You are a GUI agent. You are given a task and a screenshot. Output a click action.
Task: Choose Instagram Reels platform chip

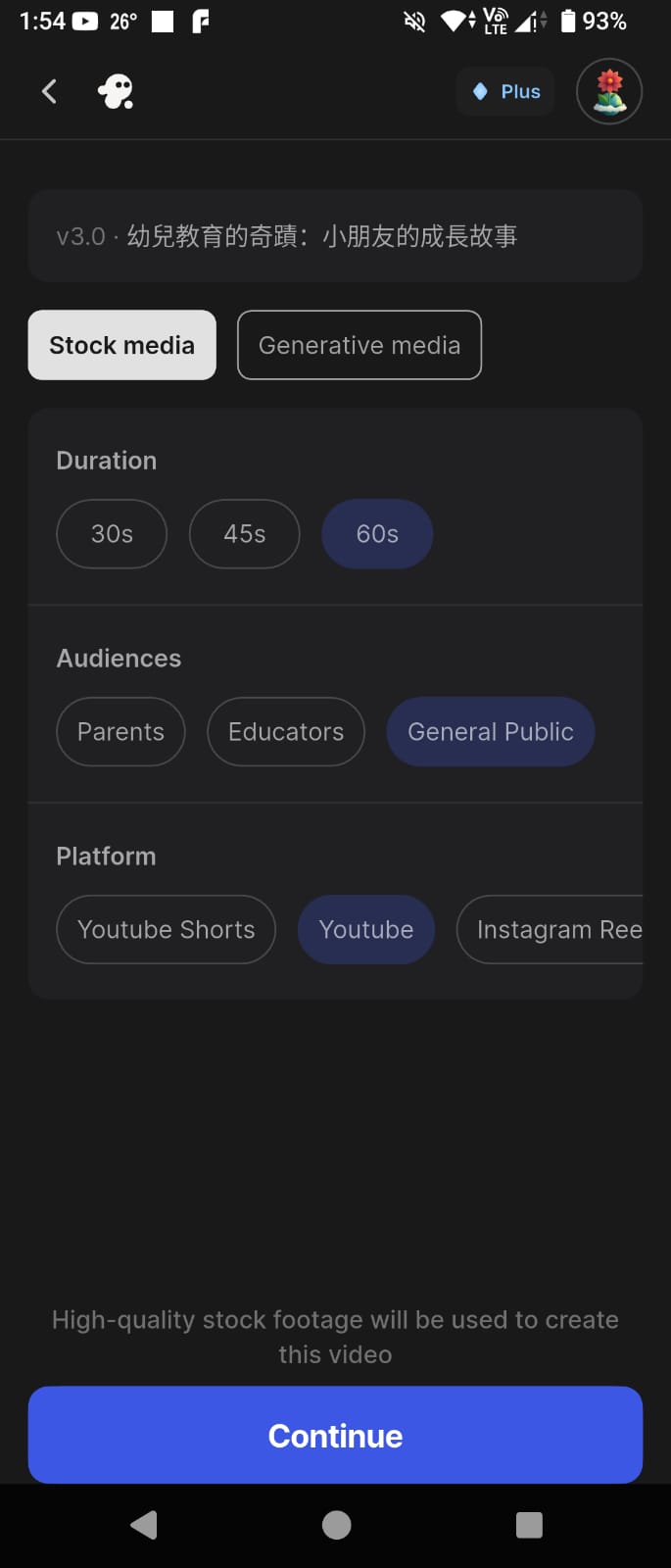[553, 930]
